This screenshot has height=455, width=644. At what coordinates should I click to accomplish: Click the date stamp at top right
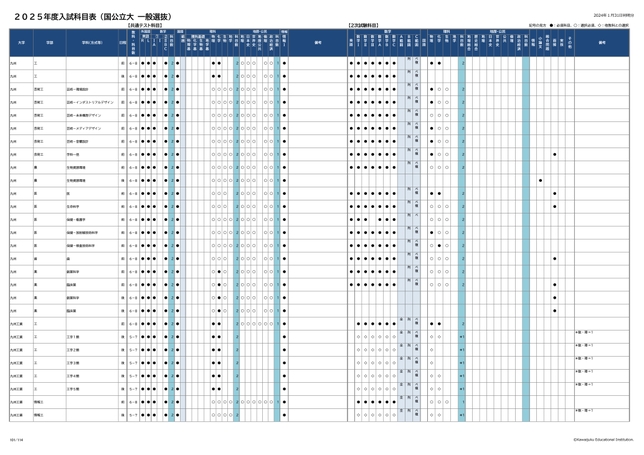613,15
